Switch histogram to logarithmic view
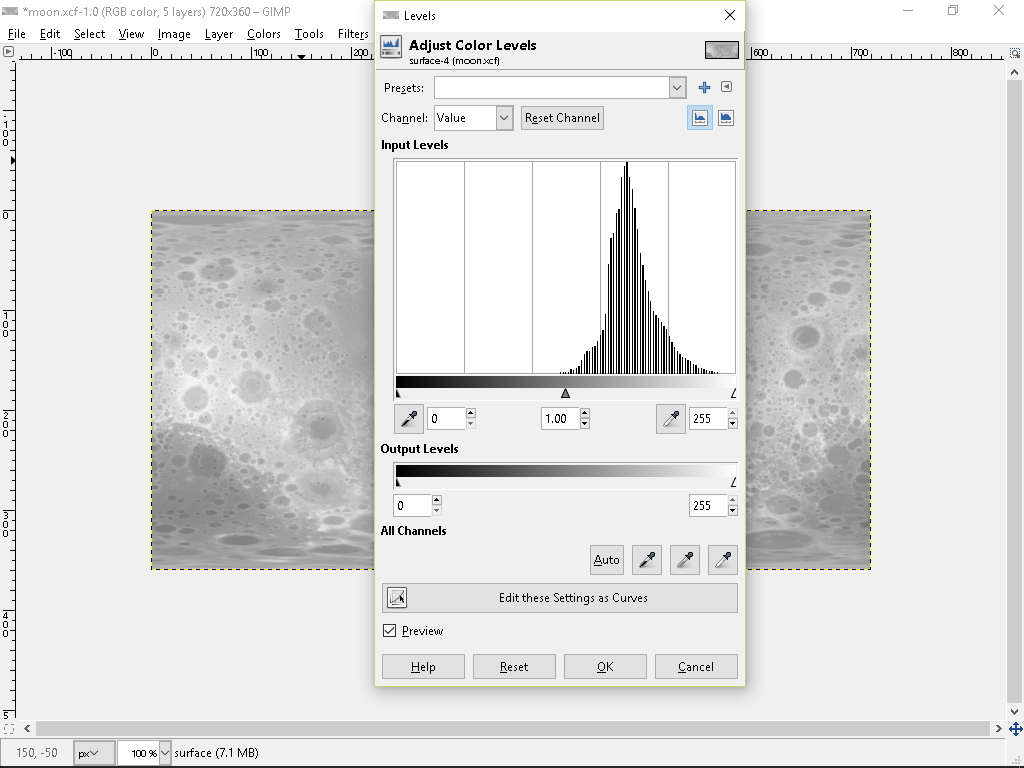This screenshot has height=768, width=1024. (725, 117)
